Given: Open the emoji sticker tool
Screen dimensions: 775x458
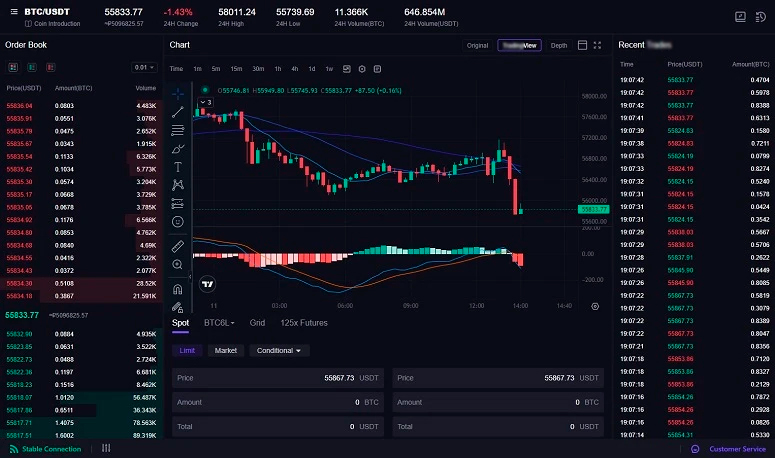Looking at the screenshot, I should coord(178,221).
